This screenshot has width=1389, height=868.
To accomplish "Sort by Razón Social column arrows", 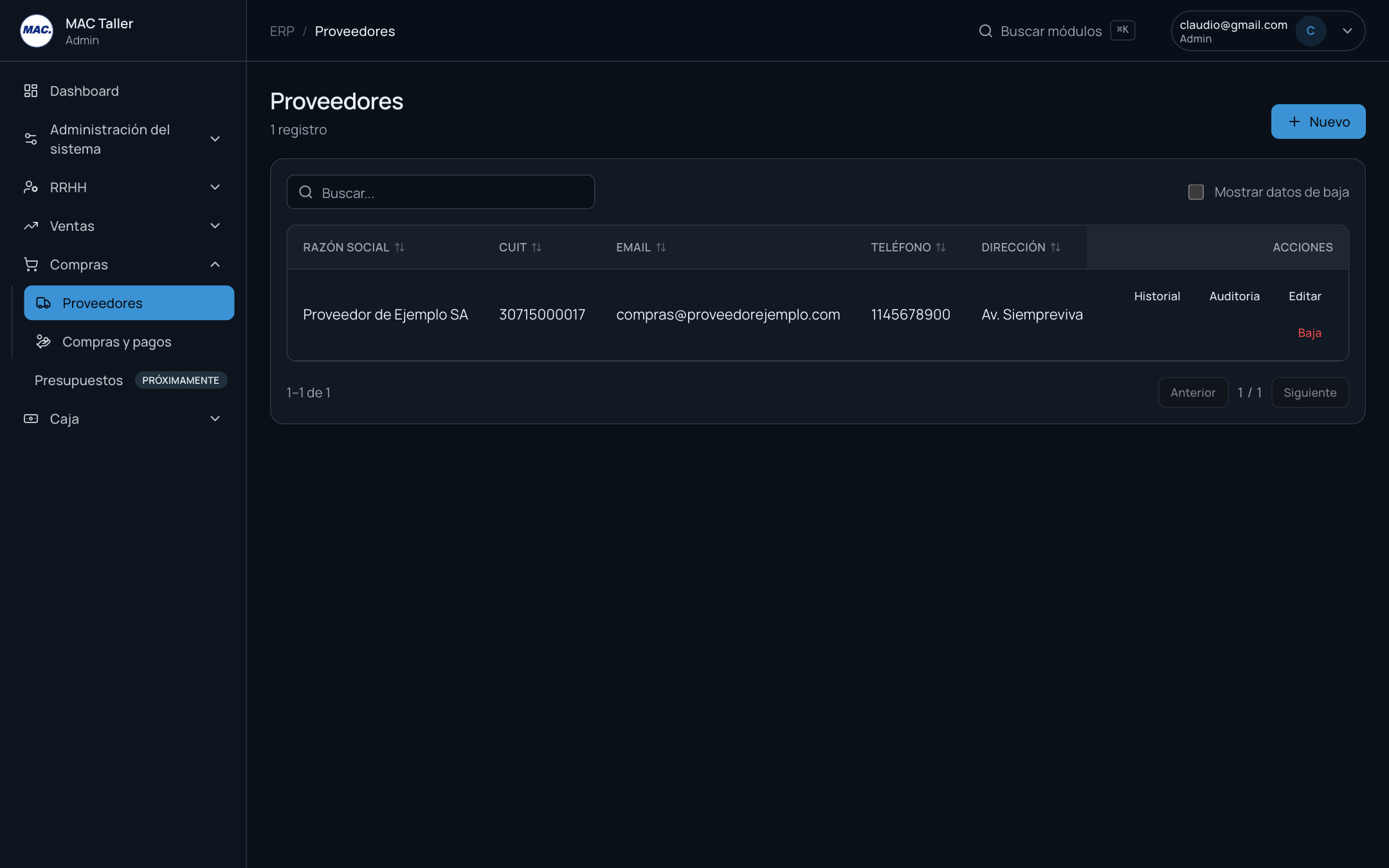I will tap(399, 247).
